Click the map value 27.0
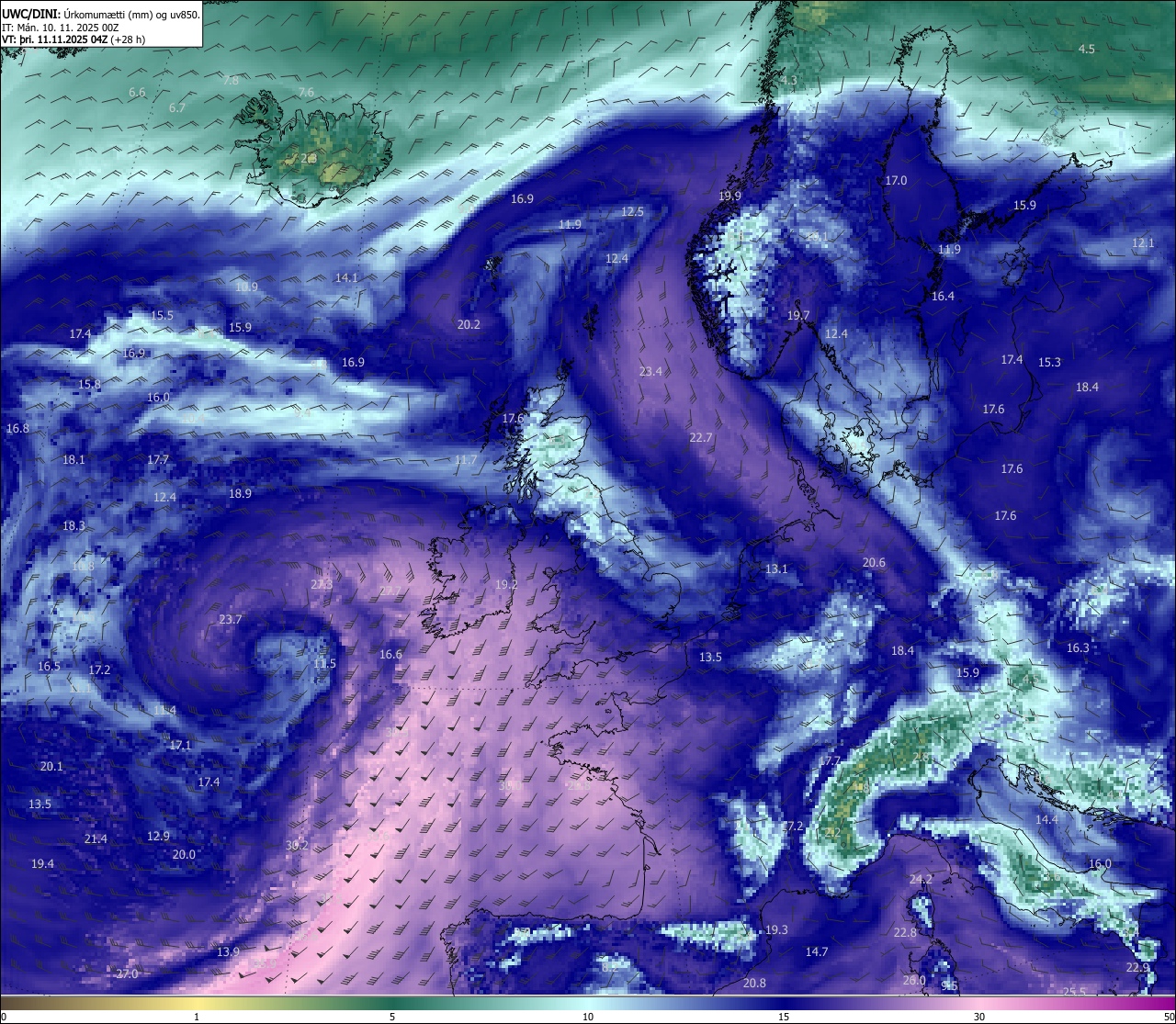1176x1024 pixels. coord(127,973)
